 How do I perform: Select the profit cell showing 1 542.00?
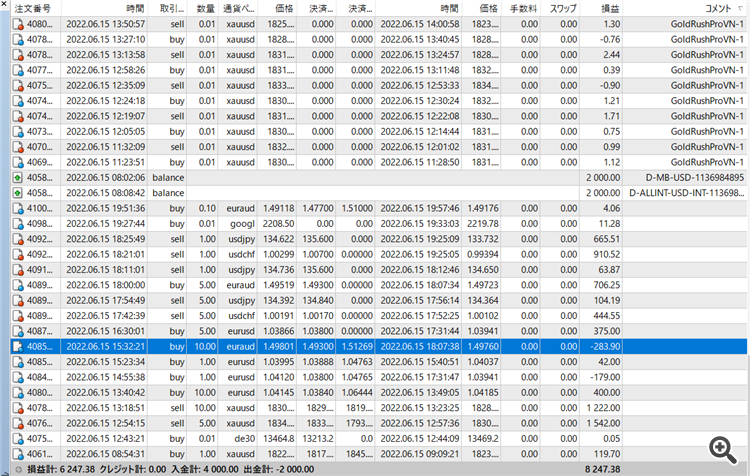[x=603, y=423]
